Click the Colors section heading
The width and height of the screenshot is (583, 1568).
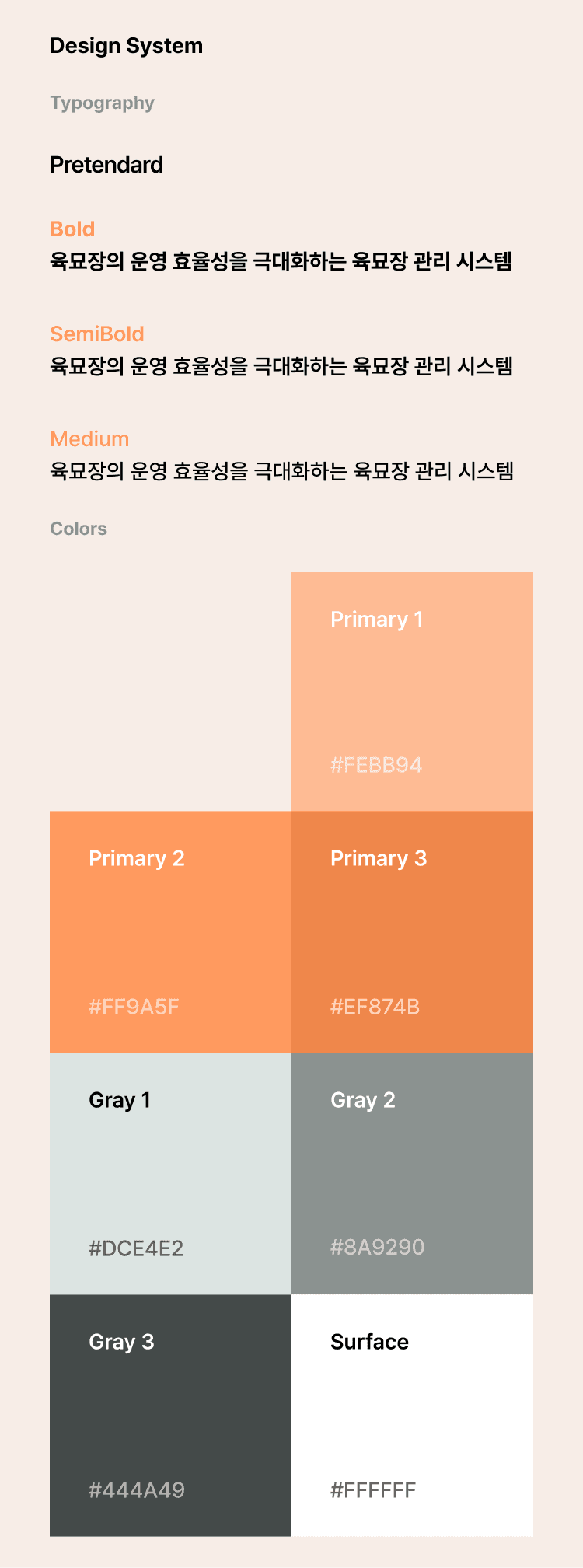tap(79, 529)
